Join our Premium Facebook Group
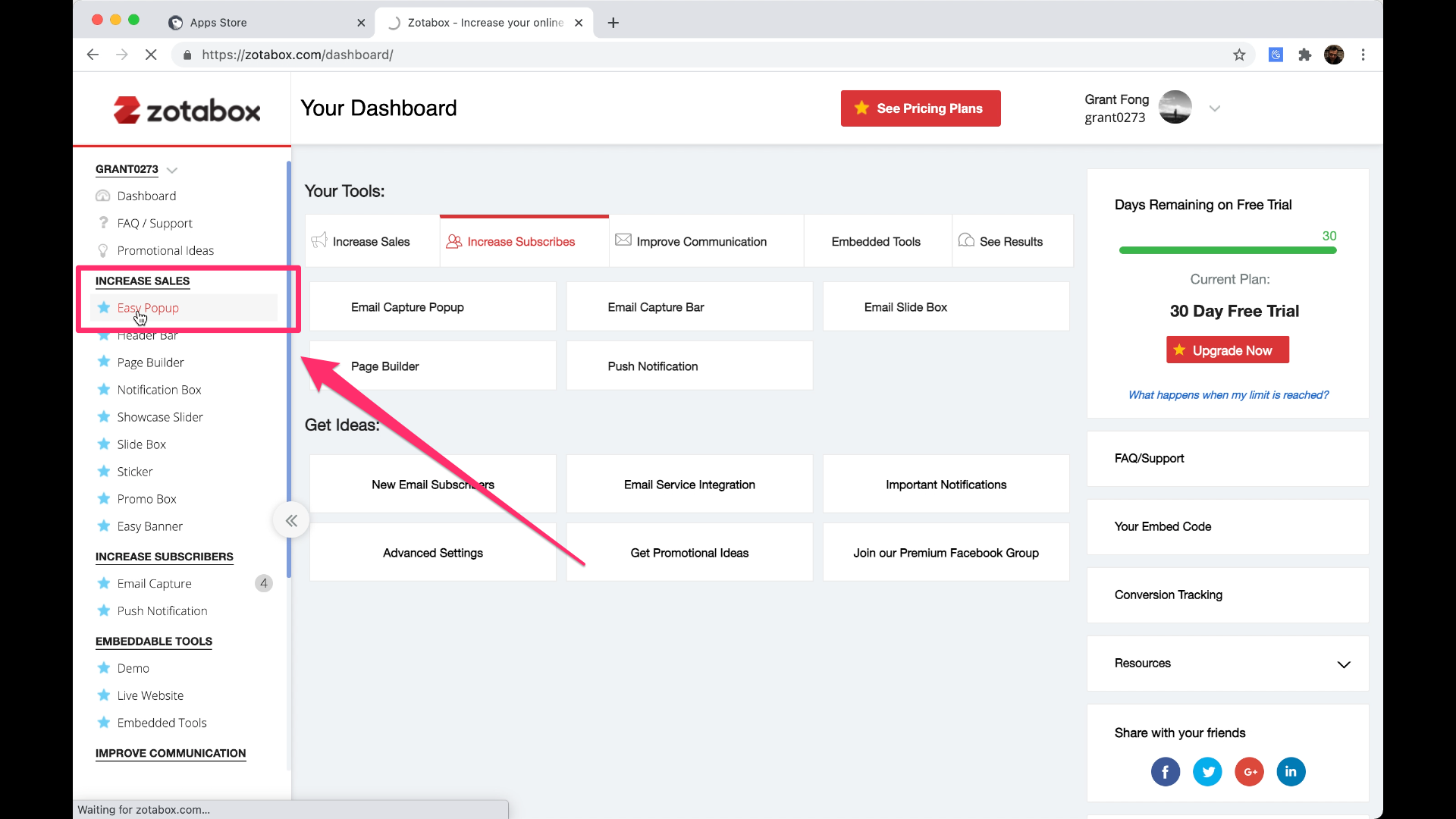1456x819 pixels. [x=946, y=553]
